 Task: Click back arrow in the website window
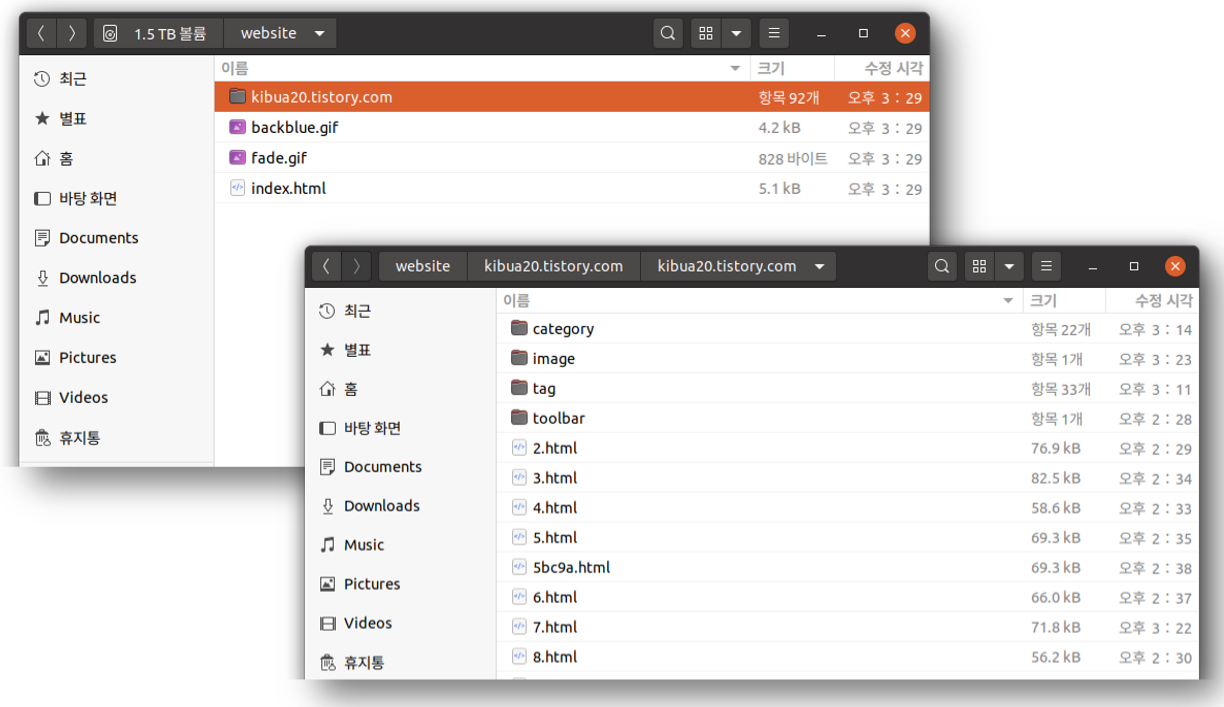(41, 33)
